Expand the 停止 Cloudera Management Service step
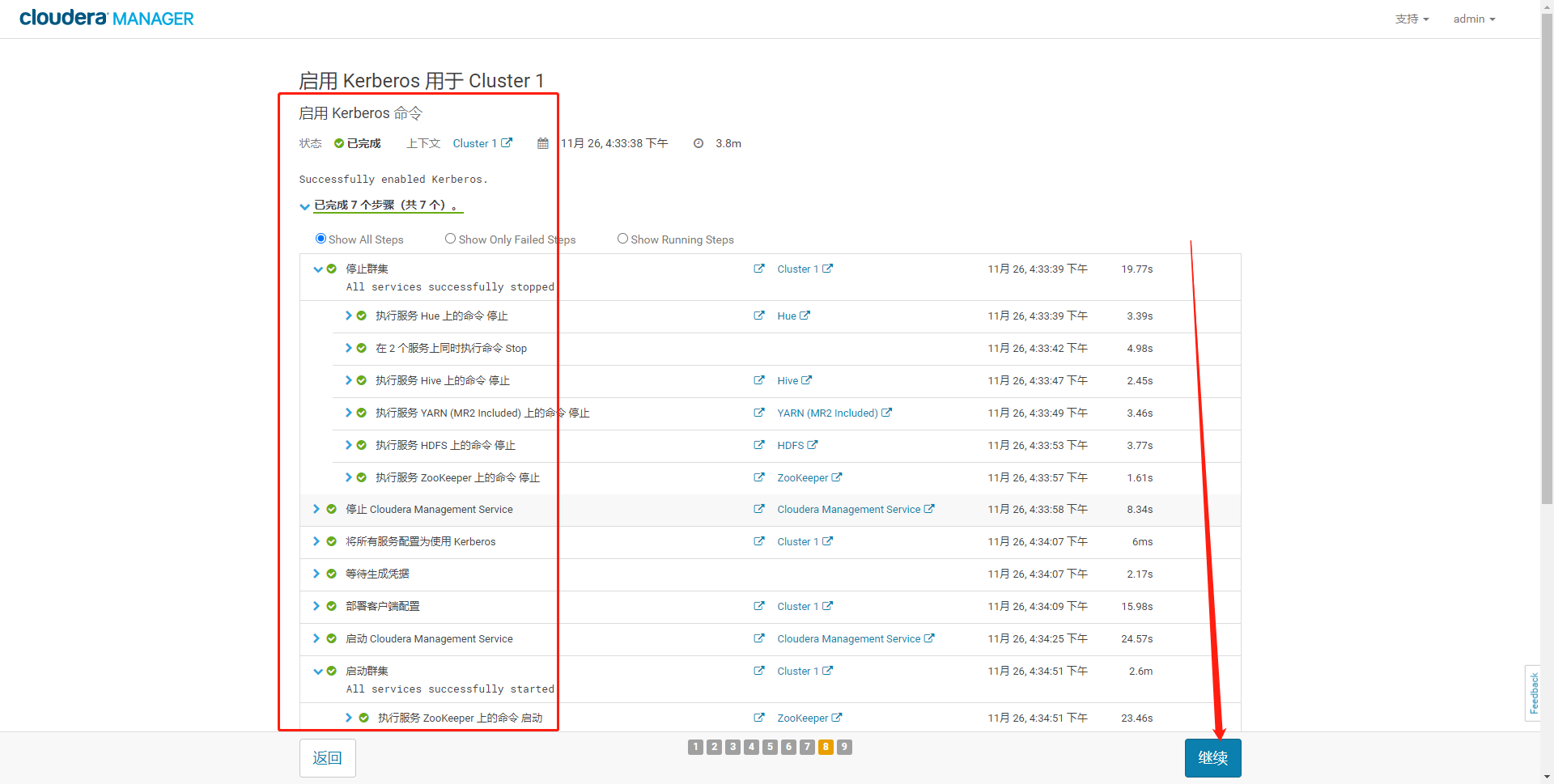Screen dimensions: 1554x784 (x=316, y=509)
